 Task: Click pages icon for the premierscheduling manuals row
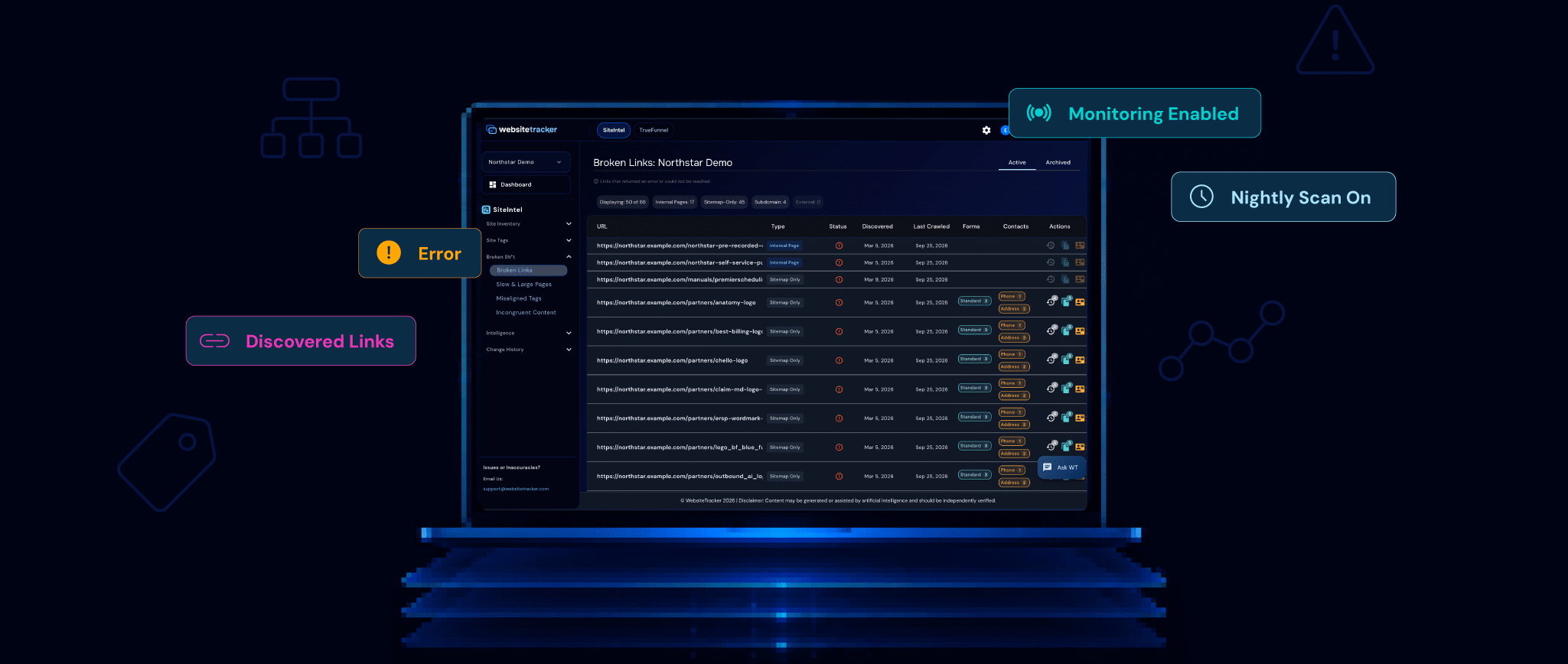[x=1065, y=279]
